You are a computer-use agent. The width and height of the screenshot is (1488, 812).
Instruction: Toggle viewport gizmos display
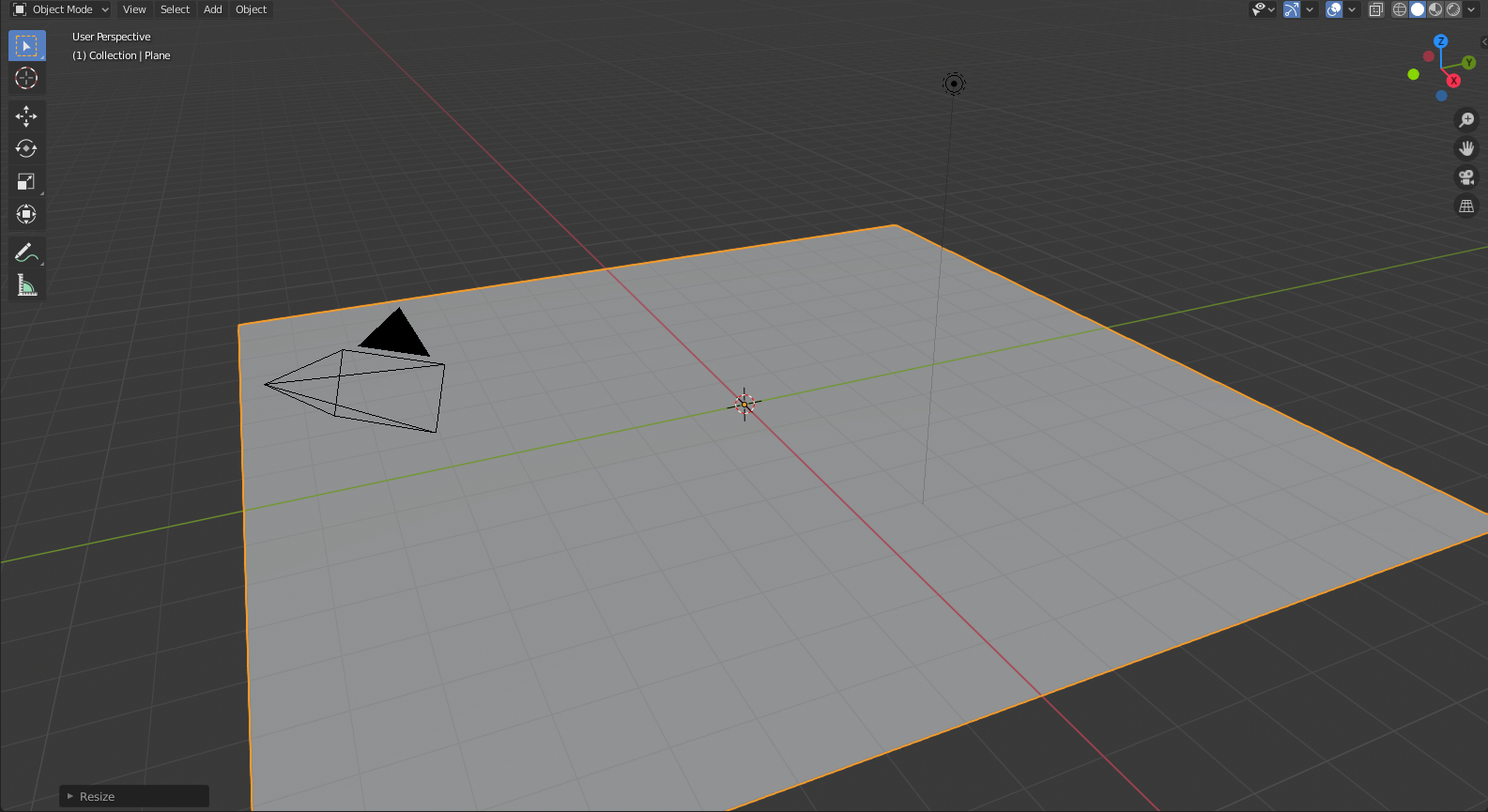(x=1293, y=9)
